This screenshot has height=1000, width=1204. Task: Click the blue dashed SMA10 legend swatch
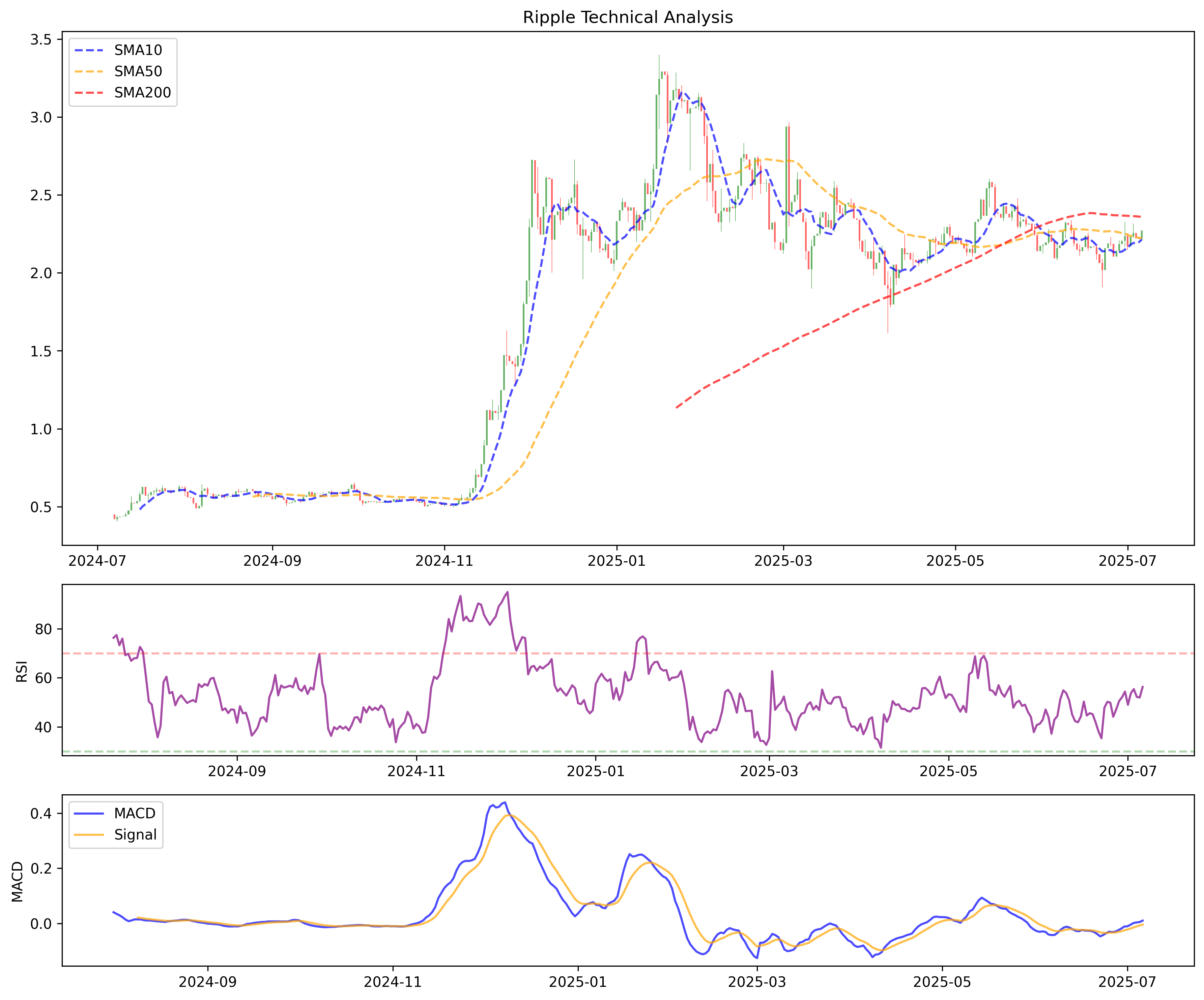click(89, 51)
